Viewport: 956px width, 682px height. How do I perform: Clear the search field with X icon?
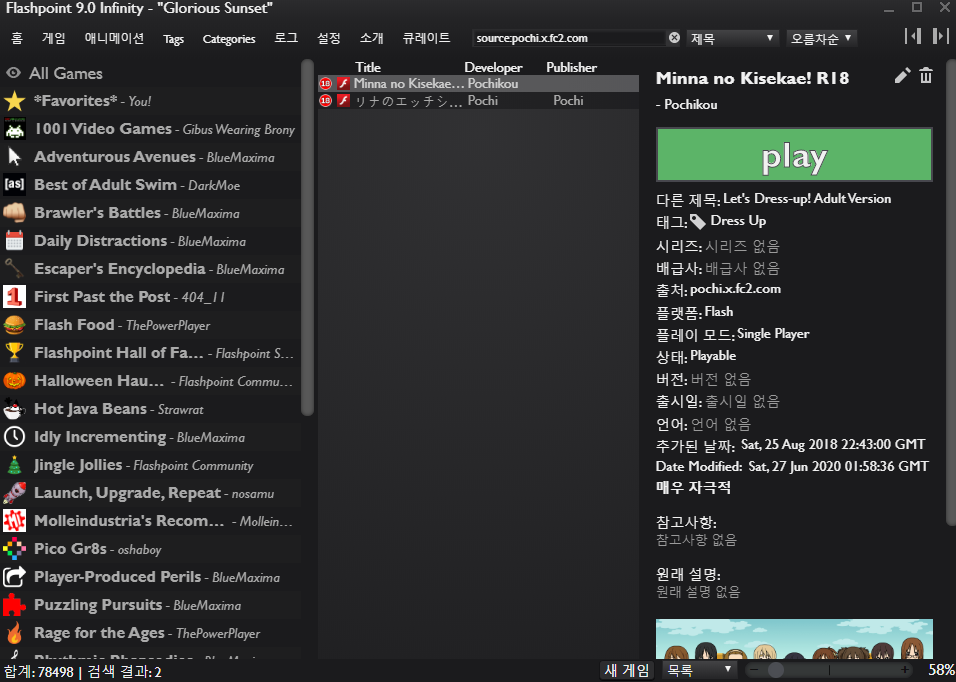[674, 38]
